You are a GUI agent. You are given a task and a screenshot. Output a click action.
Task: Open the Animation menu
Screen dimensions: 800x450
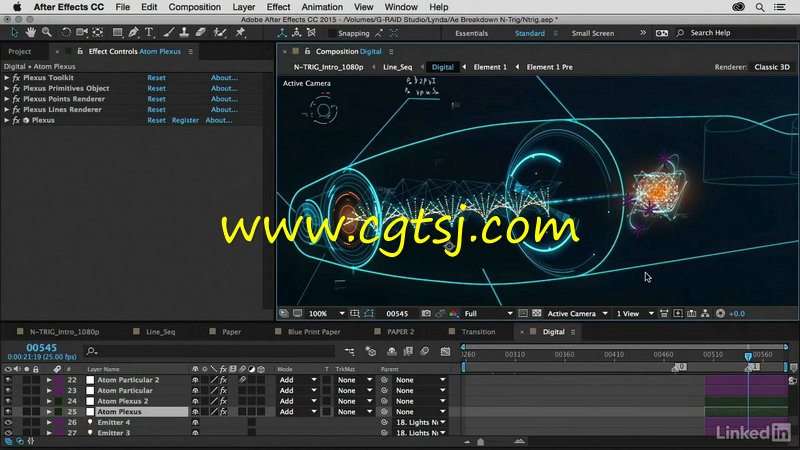(x=322, y=7)
